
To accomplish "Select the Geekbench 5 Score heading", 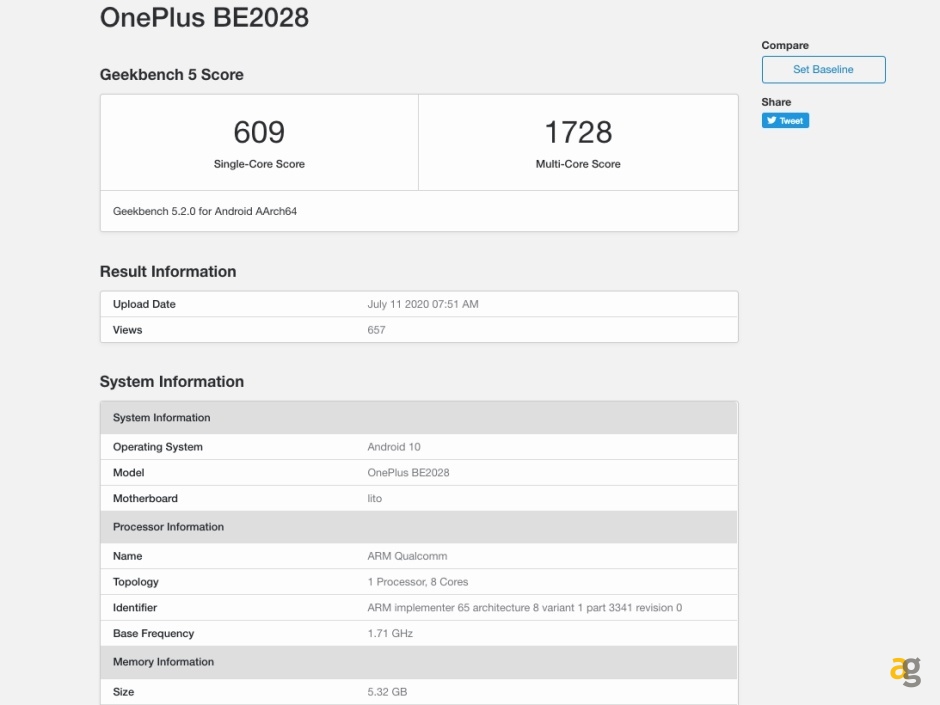I will [171, 74].
